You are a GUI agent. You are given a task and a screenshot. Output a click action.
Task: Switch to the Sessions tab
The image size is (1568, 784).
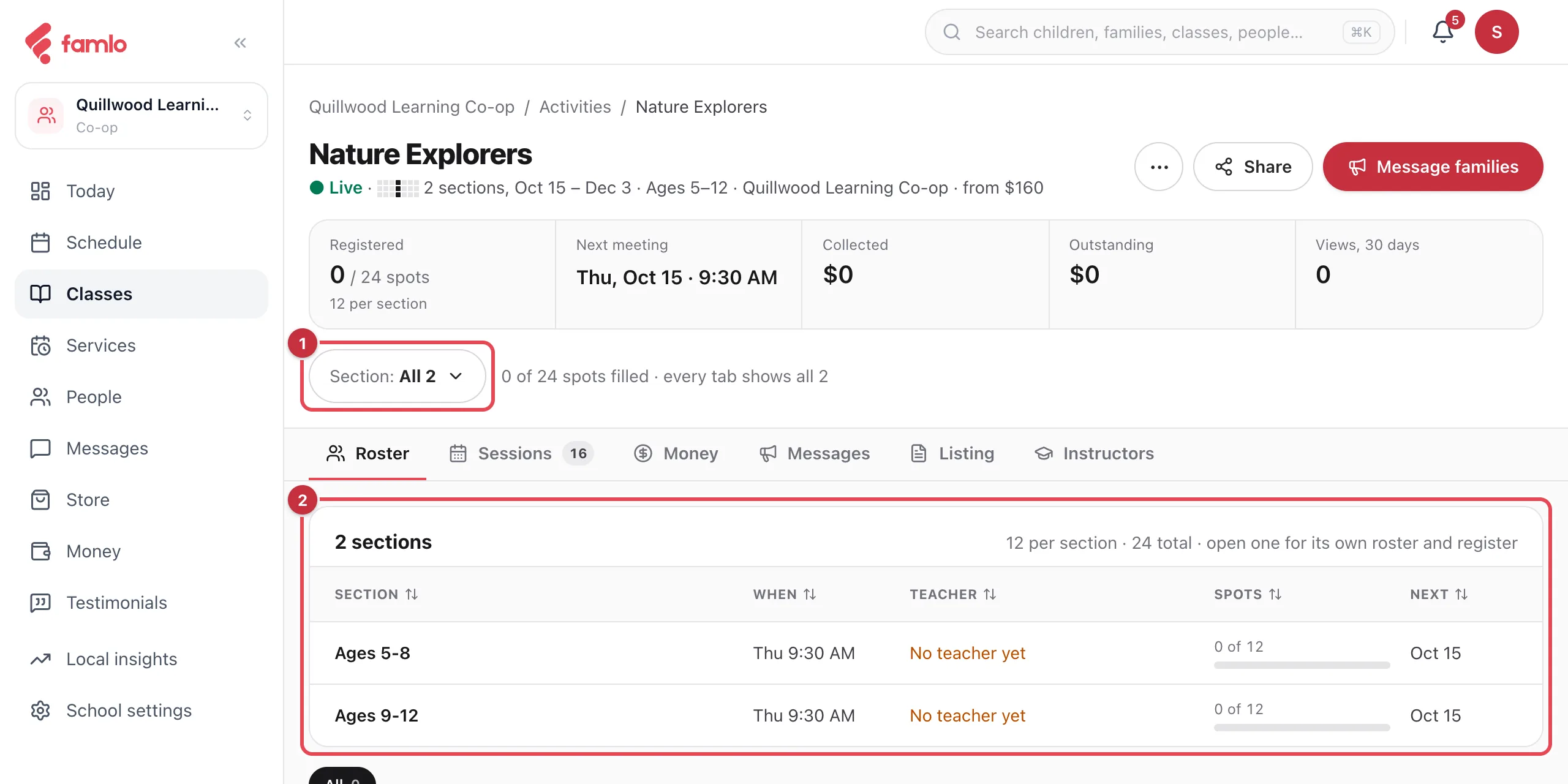[x=521, y=453]
